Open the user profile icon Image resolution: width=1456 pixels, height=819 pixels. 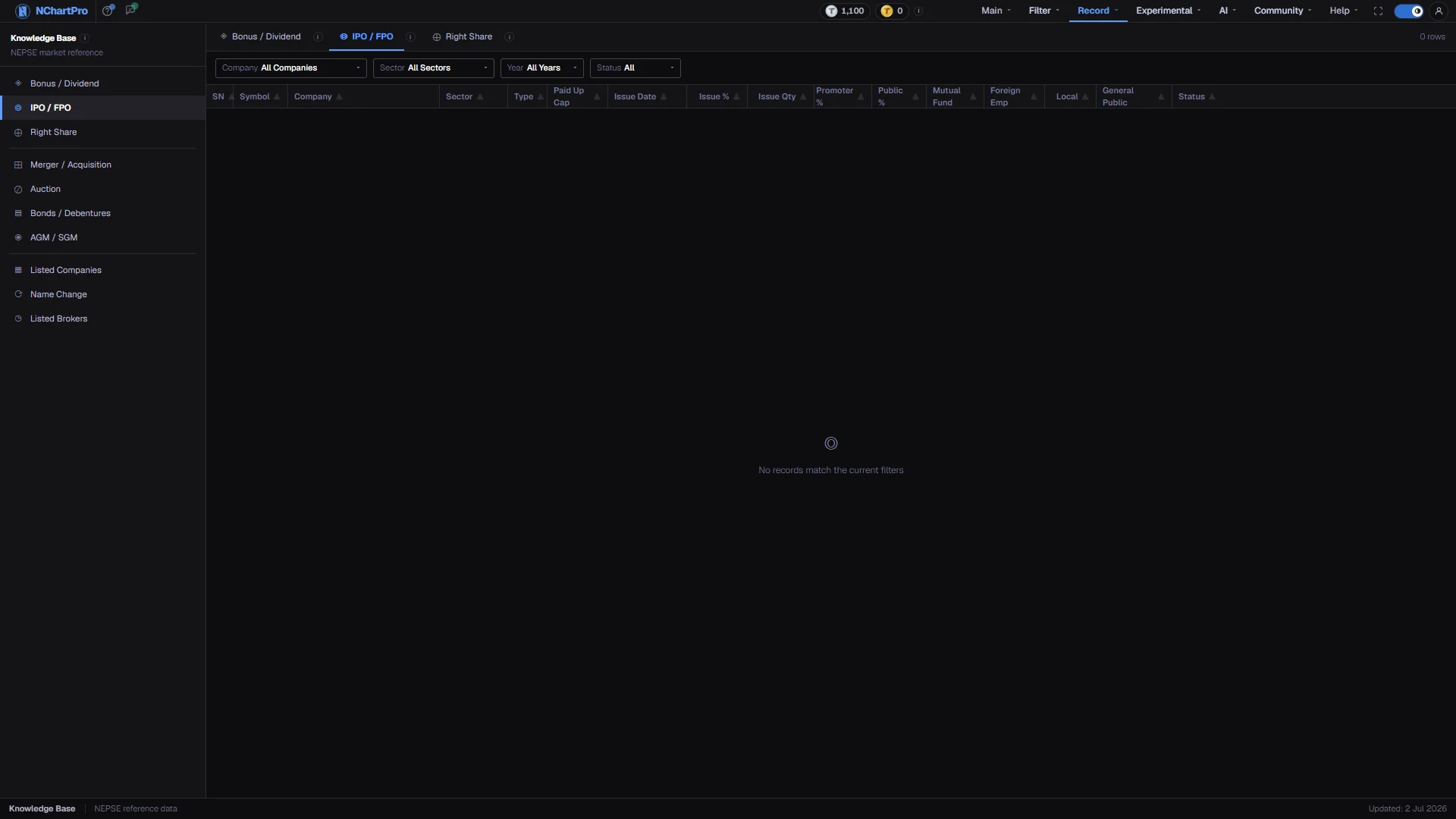point(1439,11)
